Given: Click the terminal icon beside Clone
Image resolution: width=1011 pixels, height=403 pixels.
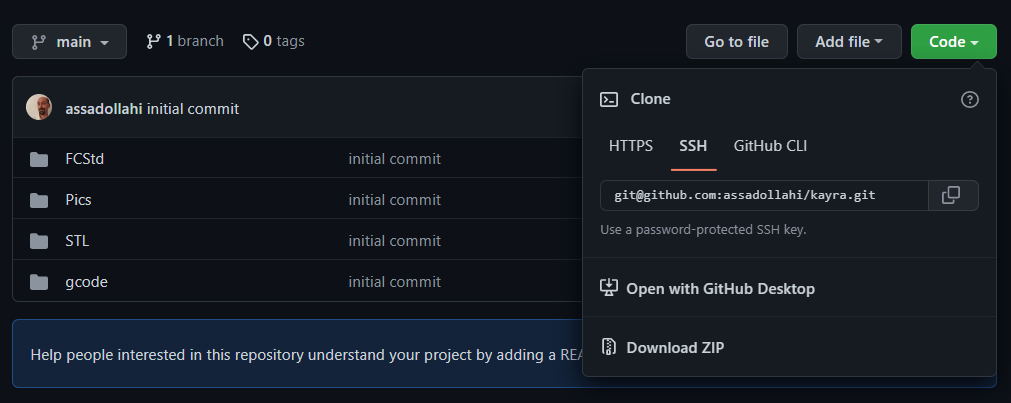Looking at the screenshot, I should point(609,99).
